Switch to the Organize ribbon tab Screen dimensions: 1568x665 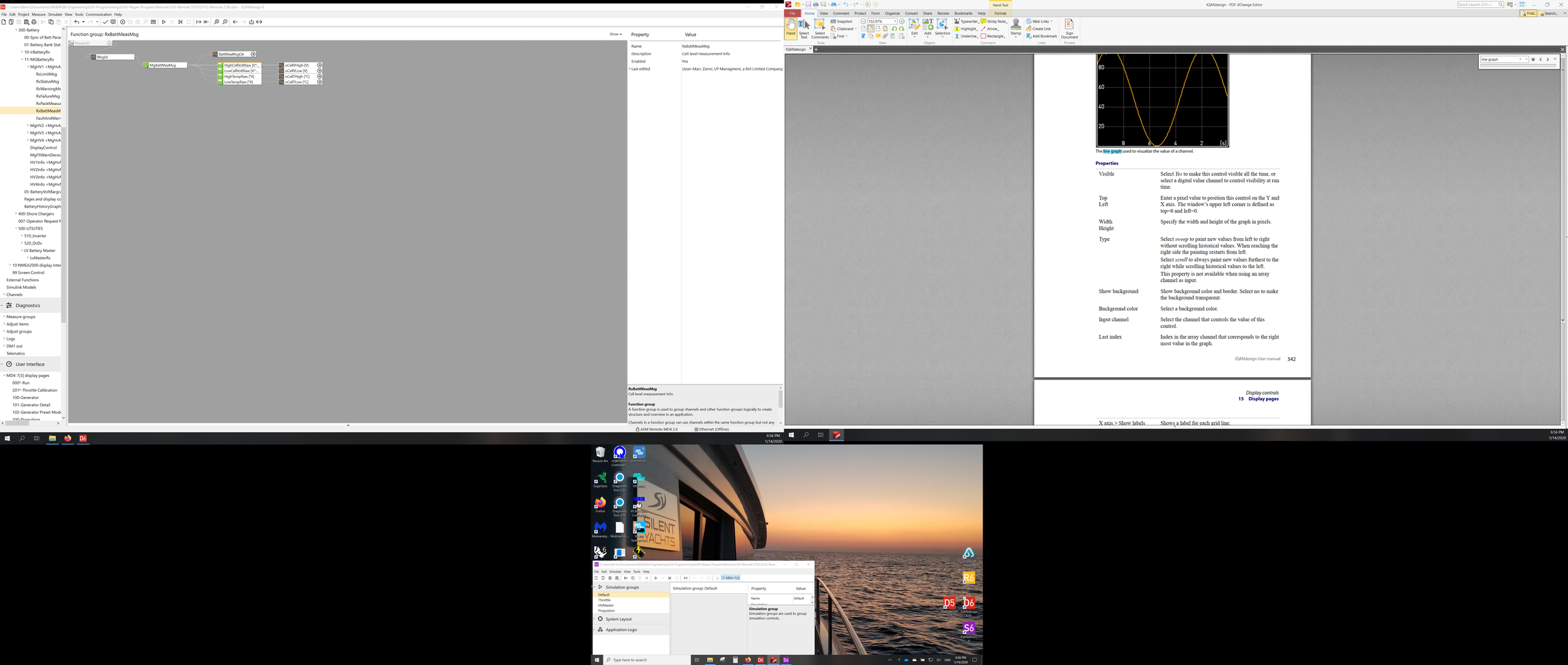(892, 13)
